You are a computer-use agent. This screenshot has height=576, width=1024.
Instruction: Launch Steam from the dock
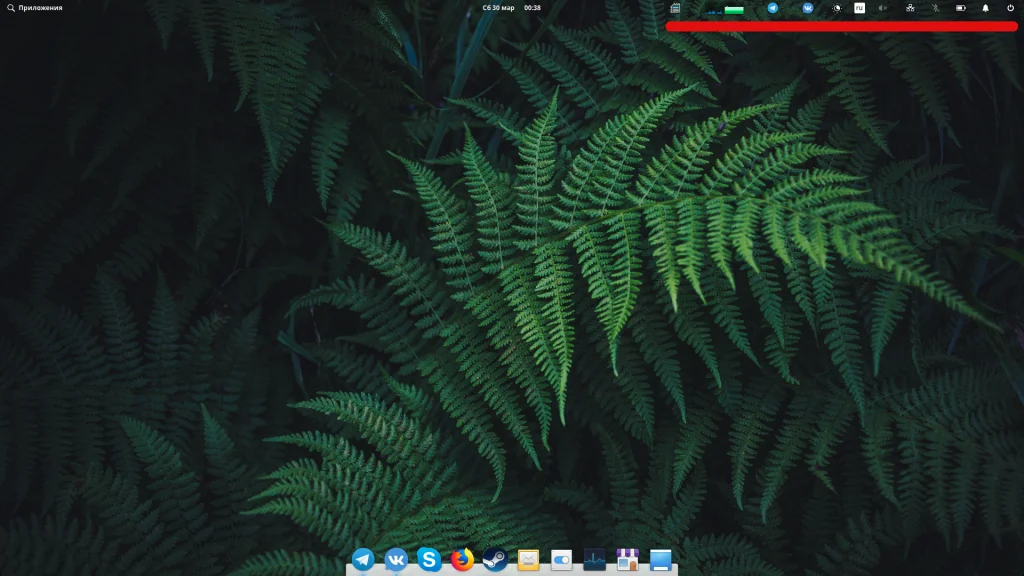[495, 559]
